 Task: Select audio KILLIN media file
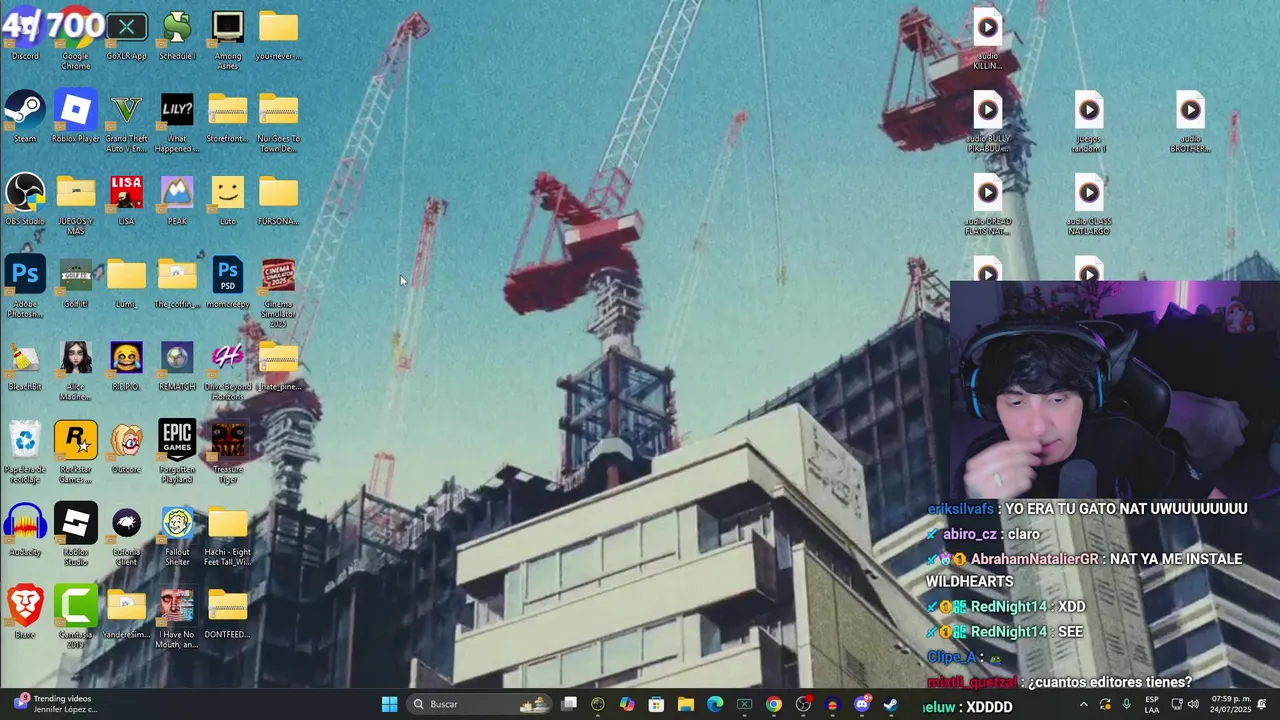tap(987, 40)
